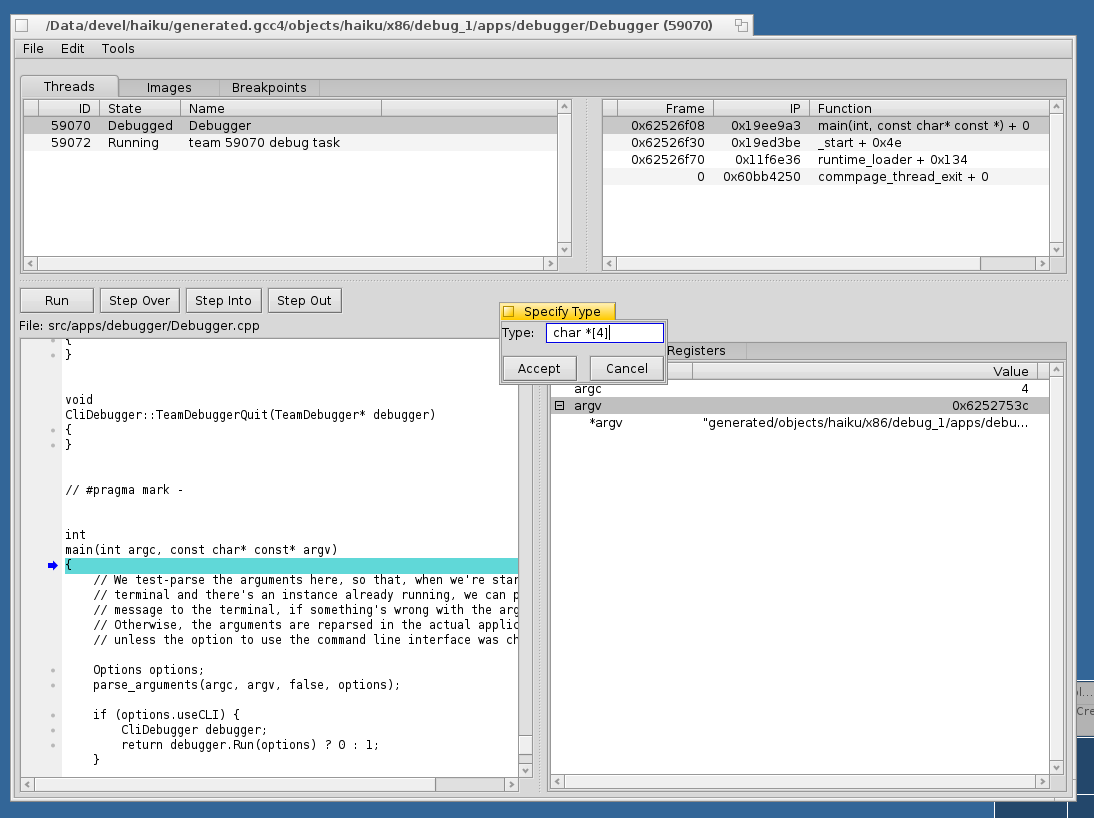Click the Step Over button
This screenshot has height=818, width=1094.
[140, 301]
